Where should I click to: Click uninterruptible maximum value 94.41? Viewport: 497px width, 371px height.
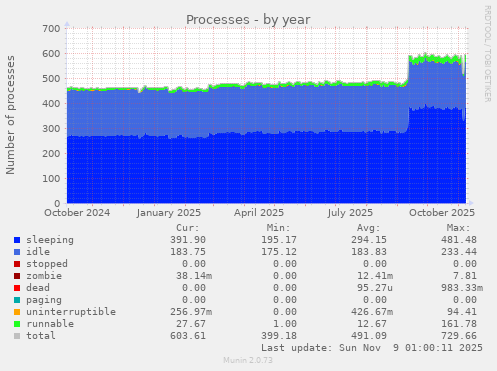click(462, 312)
